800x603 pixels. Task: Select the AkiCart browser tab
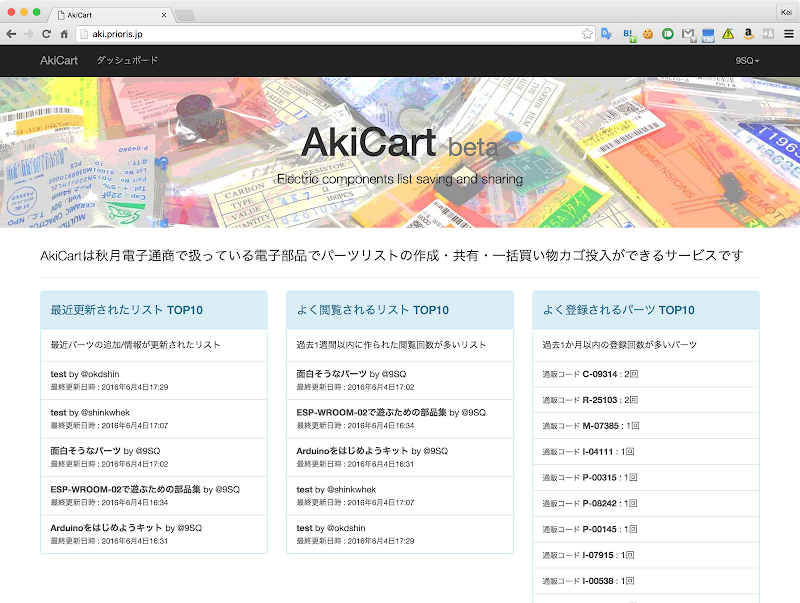pyautogui.click(x=111, y=15)
